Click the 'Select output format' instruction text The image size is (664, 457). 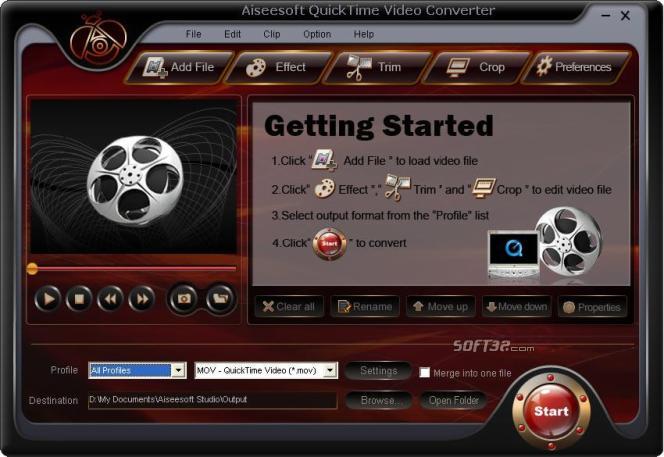[380, 216]
